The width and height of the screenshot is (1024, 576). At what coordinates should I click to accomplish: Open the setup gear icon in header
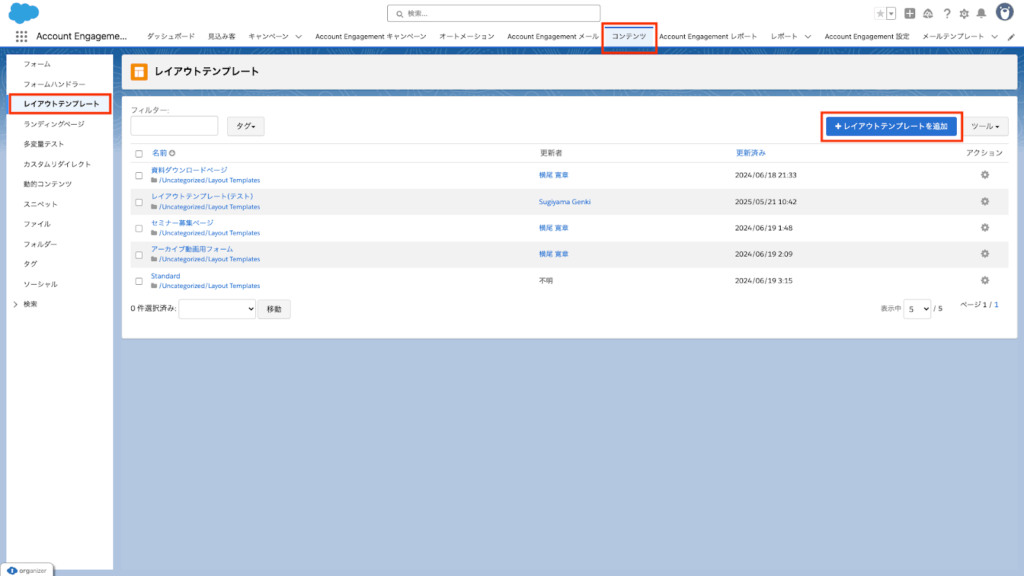pos(964,14)
